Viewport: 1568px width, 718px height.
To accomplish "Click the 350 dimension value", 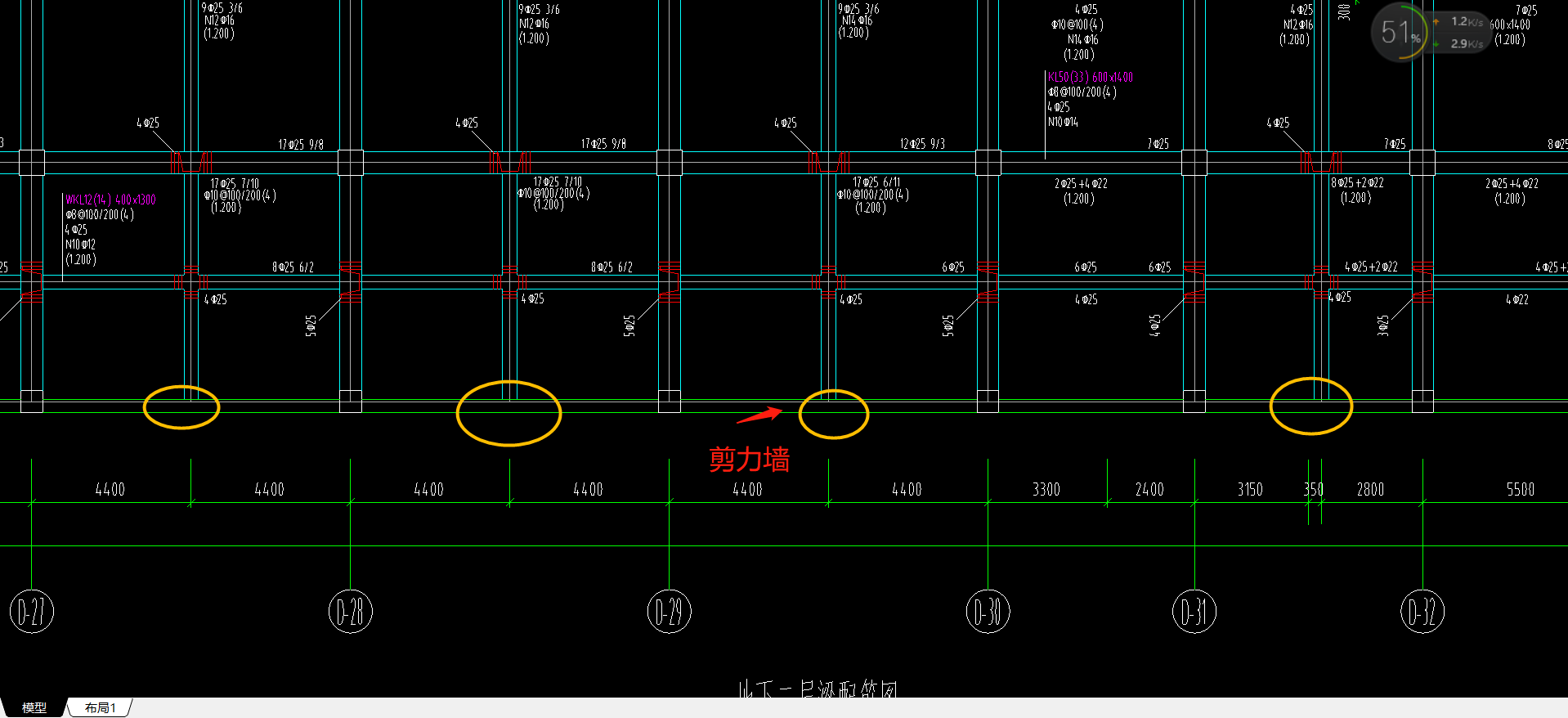I will point(1313,489).
